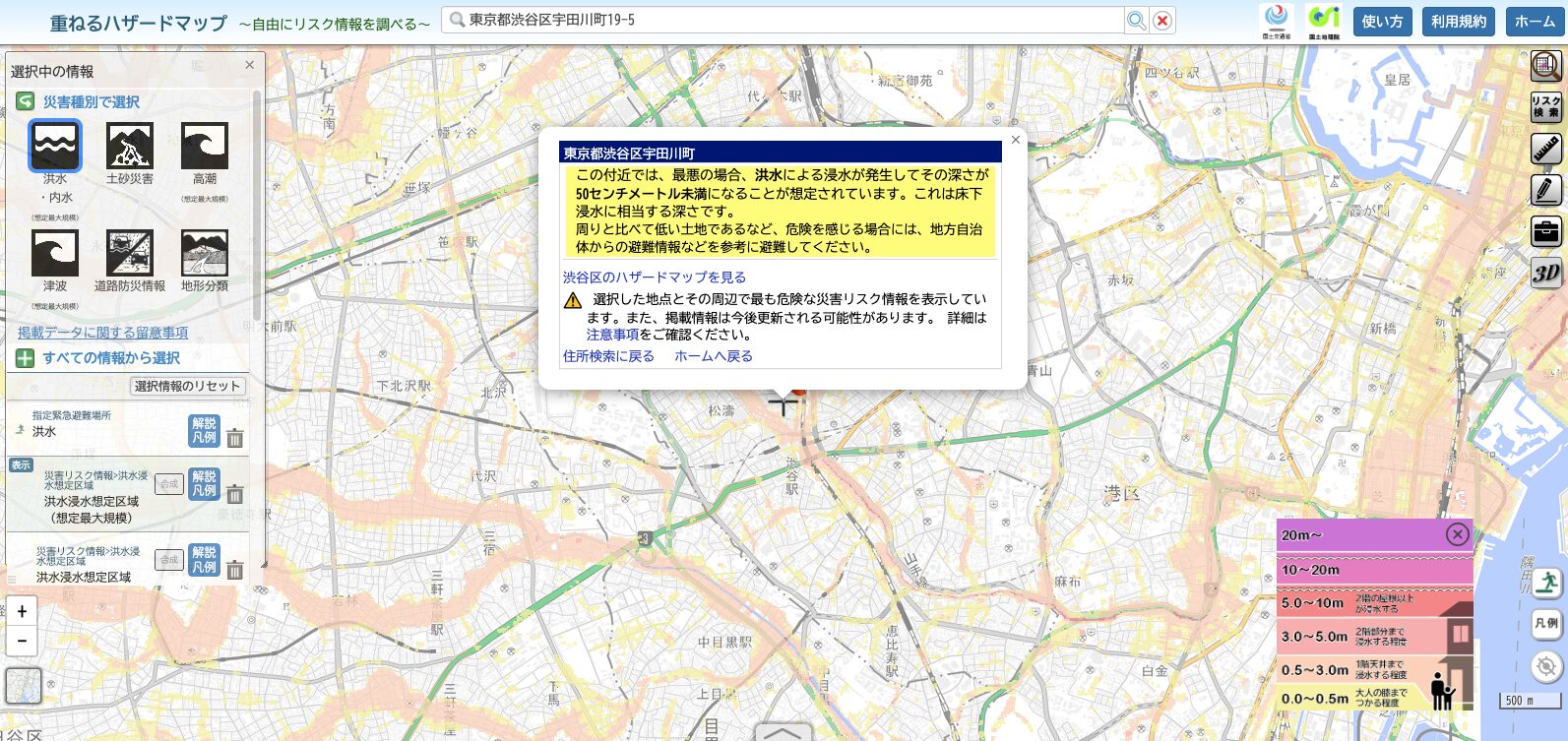Image resolution: width=1568 pixels, height=741 pixels.
Task: Open the ruler measurement tool
Action: click(x=1546, y=149)
